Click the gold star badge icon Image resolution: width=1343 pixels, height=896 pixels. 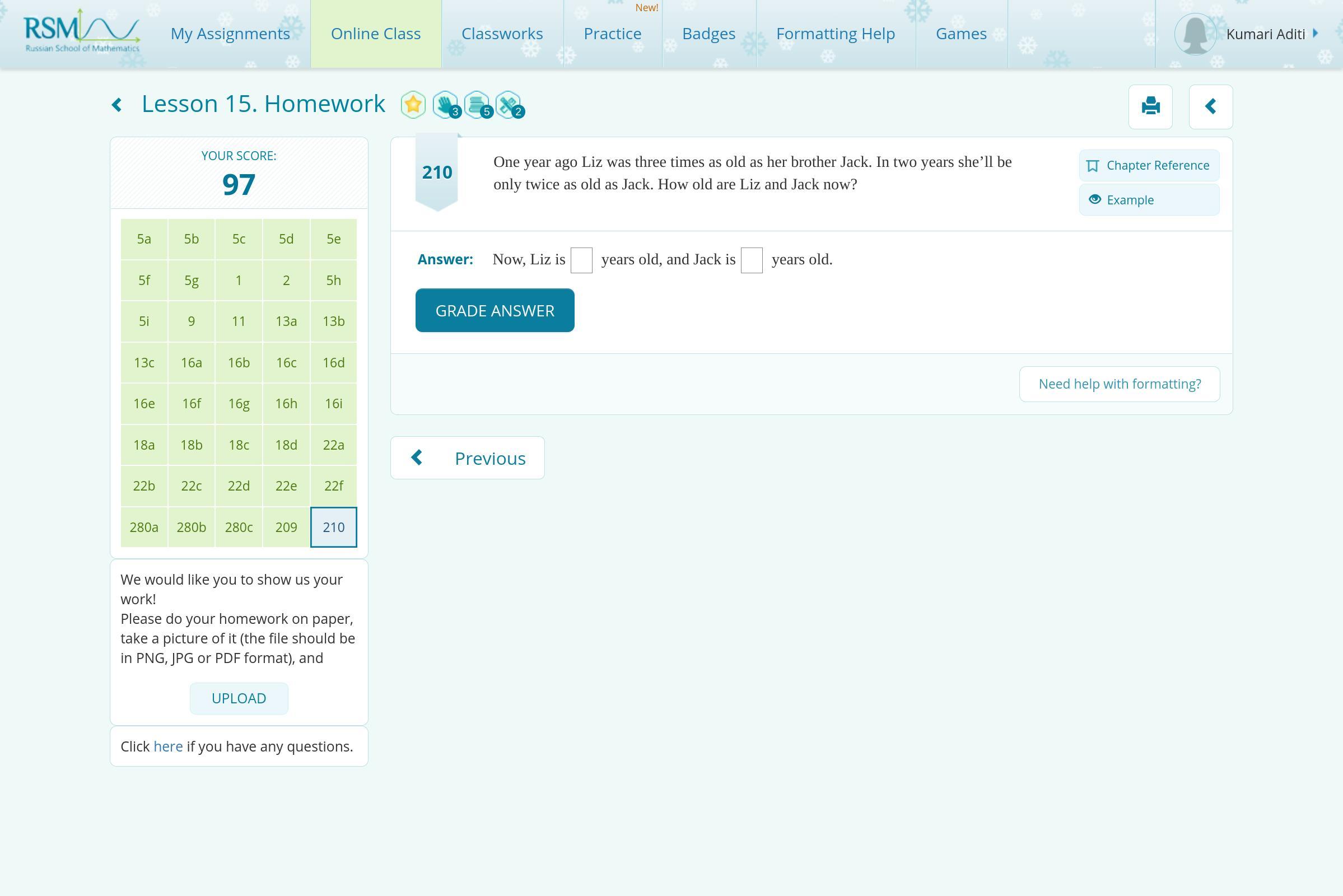tap(413, 105)
